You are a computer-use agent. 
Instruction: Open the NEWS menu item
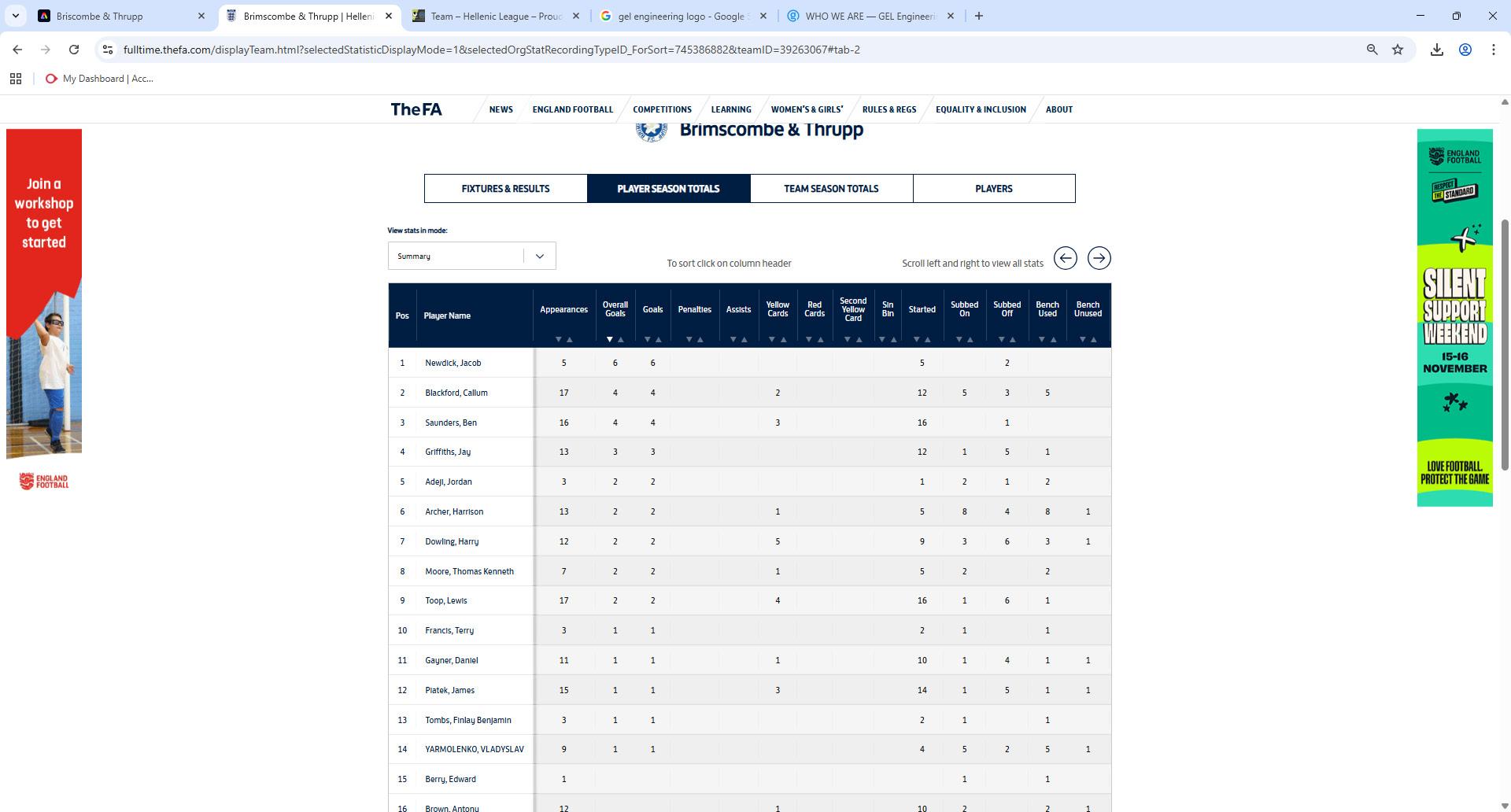tap(501, 109)
